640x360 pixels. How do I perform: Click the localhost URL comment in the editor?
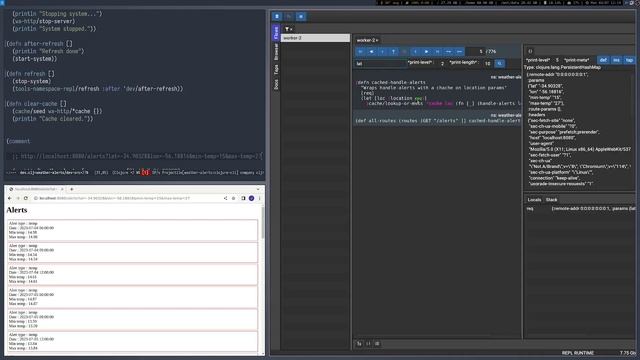point(138,156)
